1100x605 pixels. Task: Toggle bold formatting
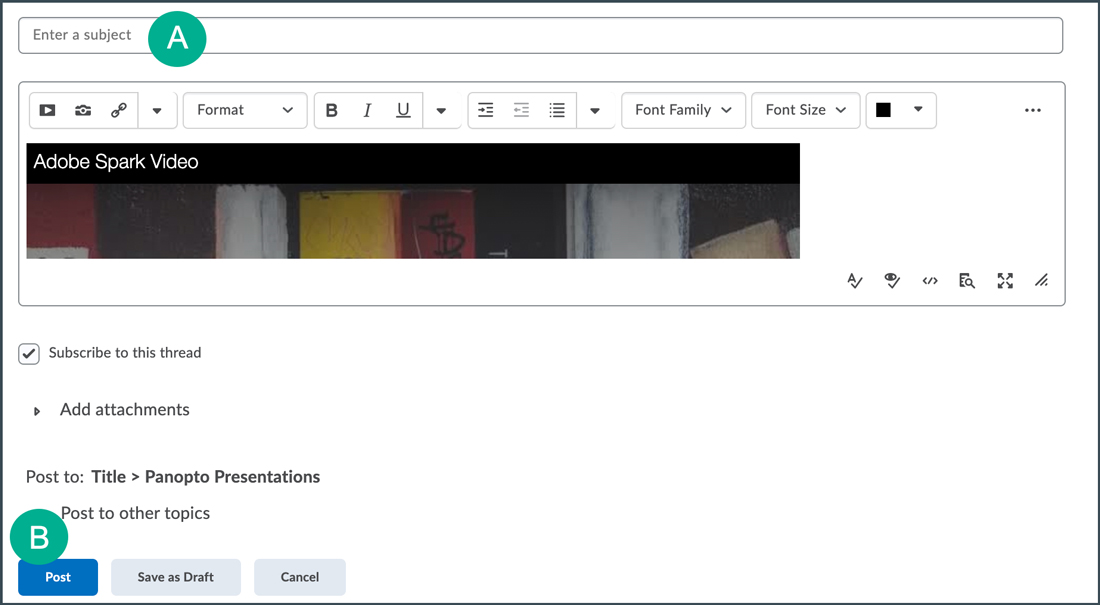click(332, 110)
